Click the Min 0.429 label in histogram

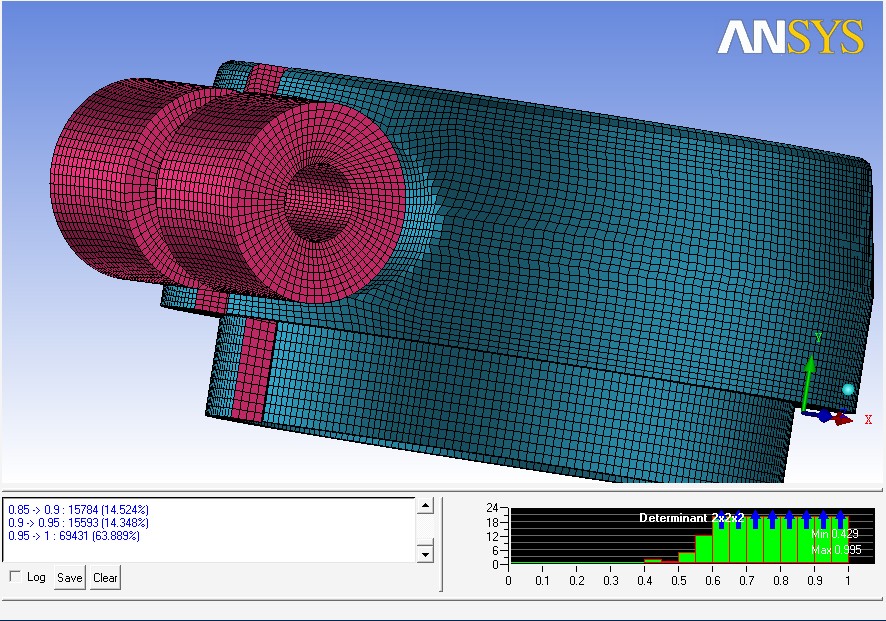pos(832,535)
